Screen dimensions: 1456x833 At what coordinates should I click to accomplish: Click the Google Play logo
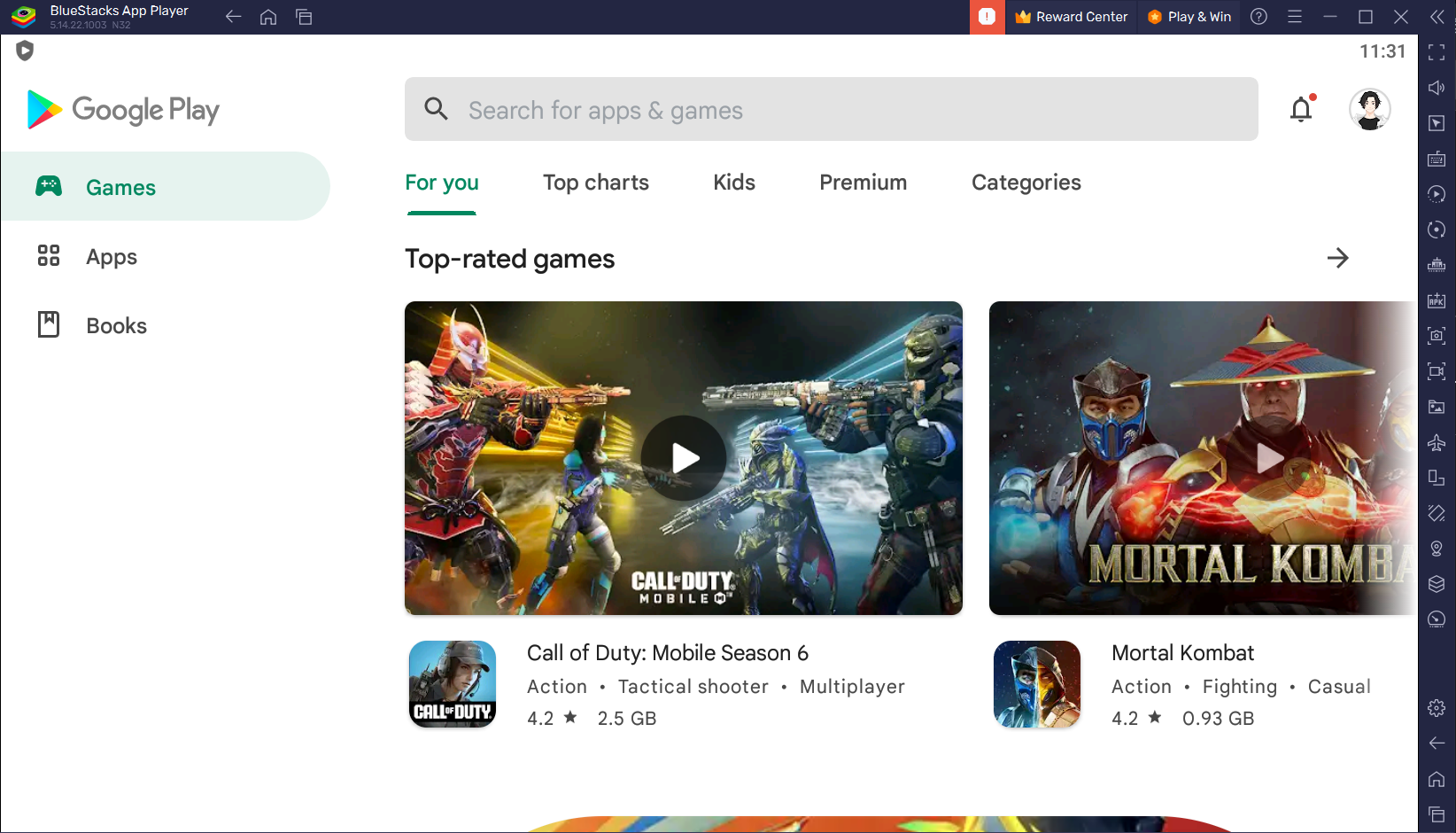[x=123, y=110]
